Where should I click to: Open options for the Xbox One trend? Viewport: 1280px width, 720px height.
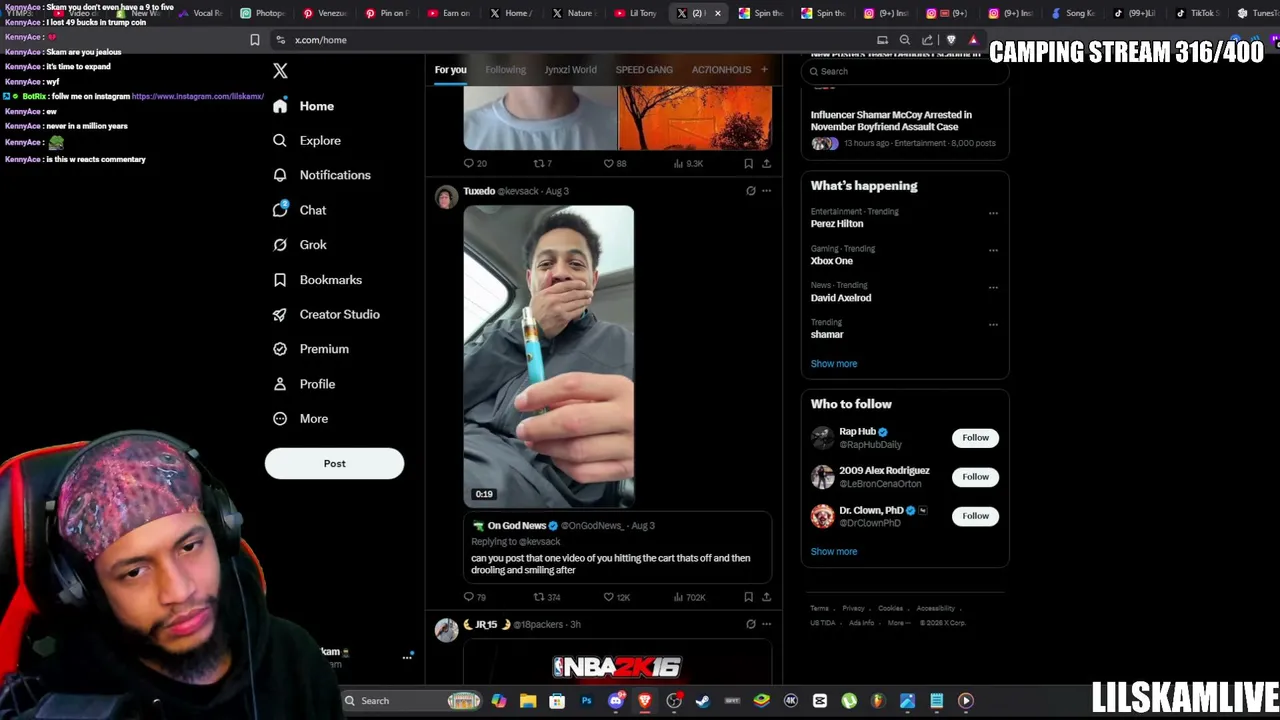[x=993, y=250]
